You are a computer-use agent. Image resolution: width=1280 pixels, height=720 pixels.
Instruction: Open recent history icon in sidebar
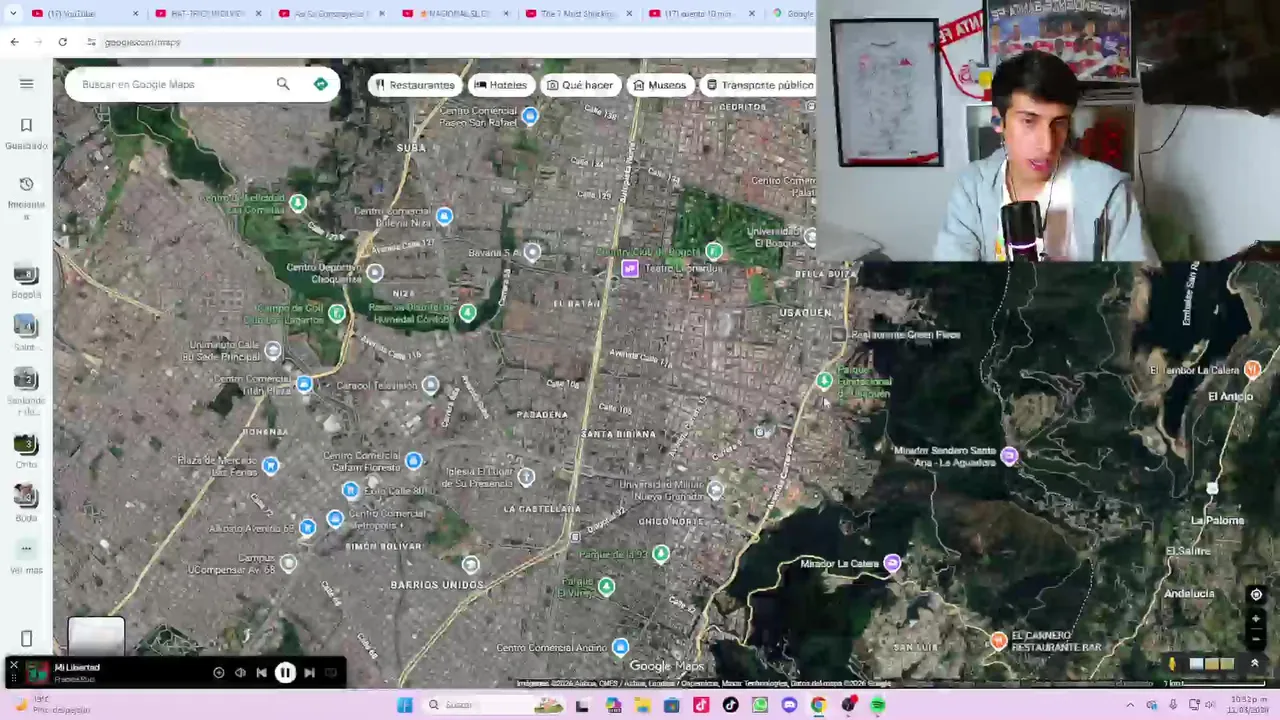(27, 184)
